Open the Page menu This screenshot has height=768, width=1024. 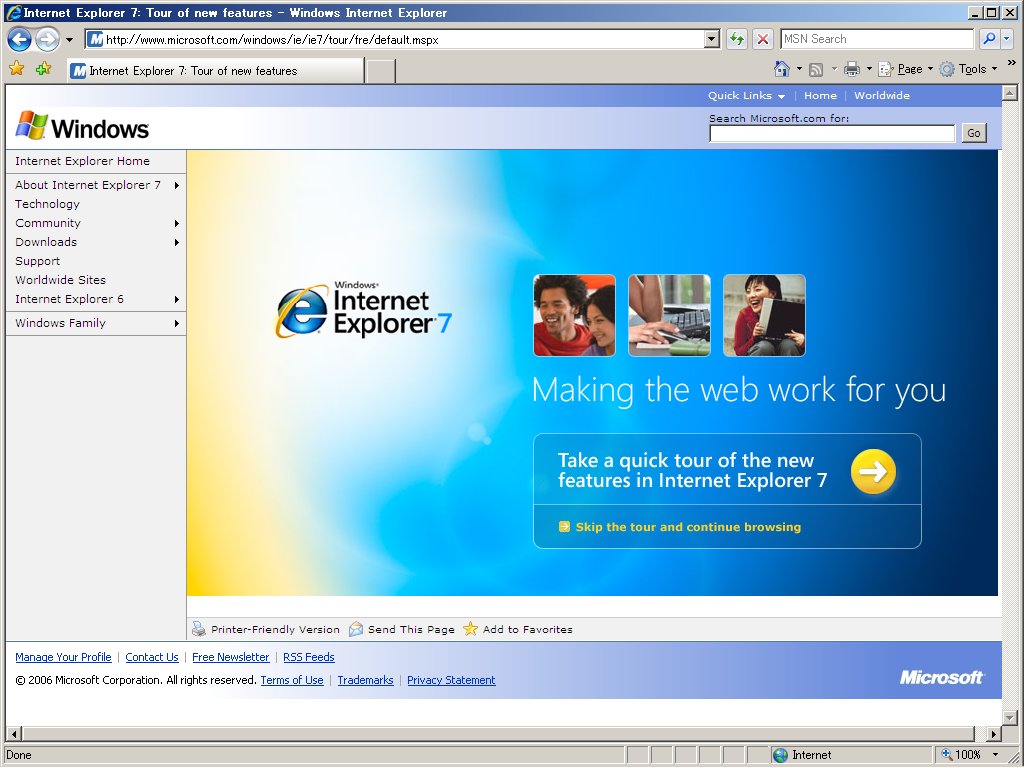coord(906,69)
